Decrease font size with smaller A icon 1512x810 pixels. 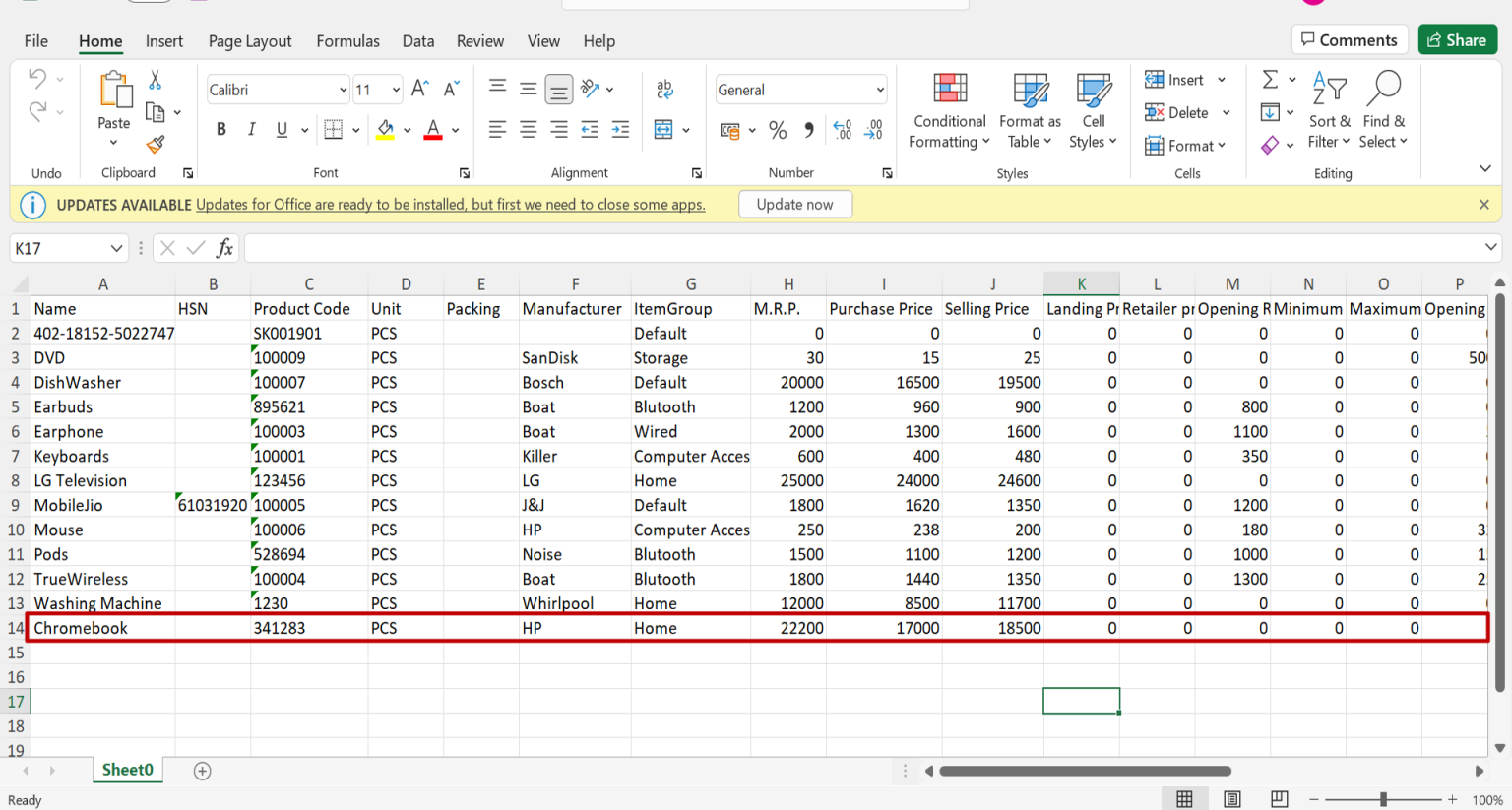452,89
